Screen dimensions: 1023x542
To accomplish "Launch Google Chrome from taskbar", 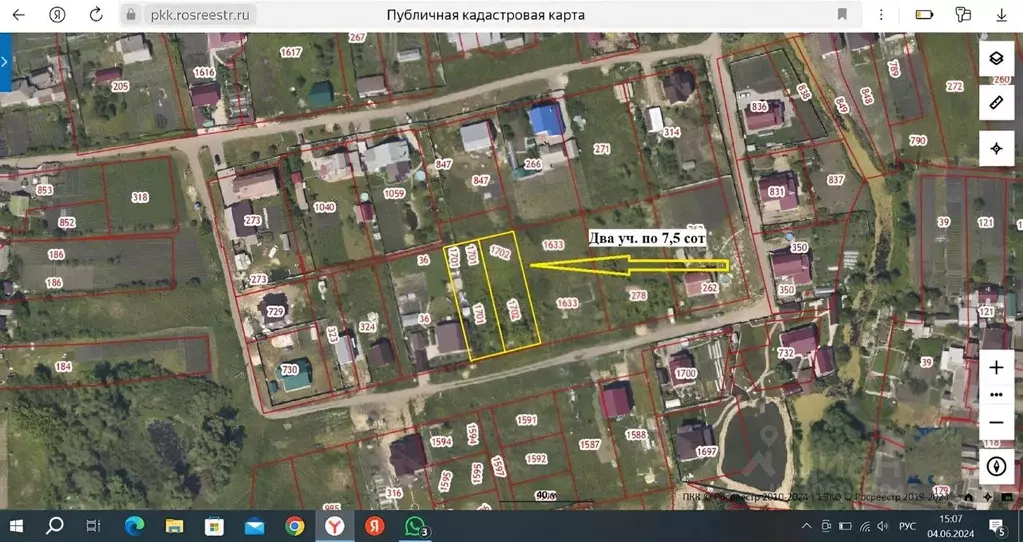I will [294, 526].
